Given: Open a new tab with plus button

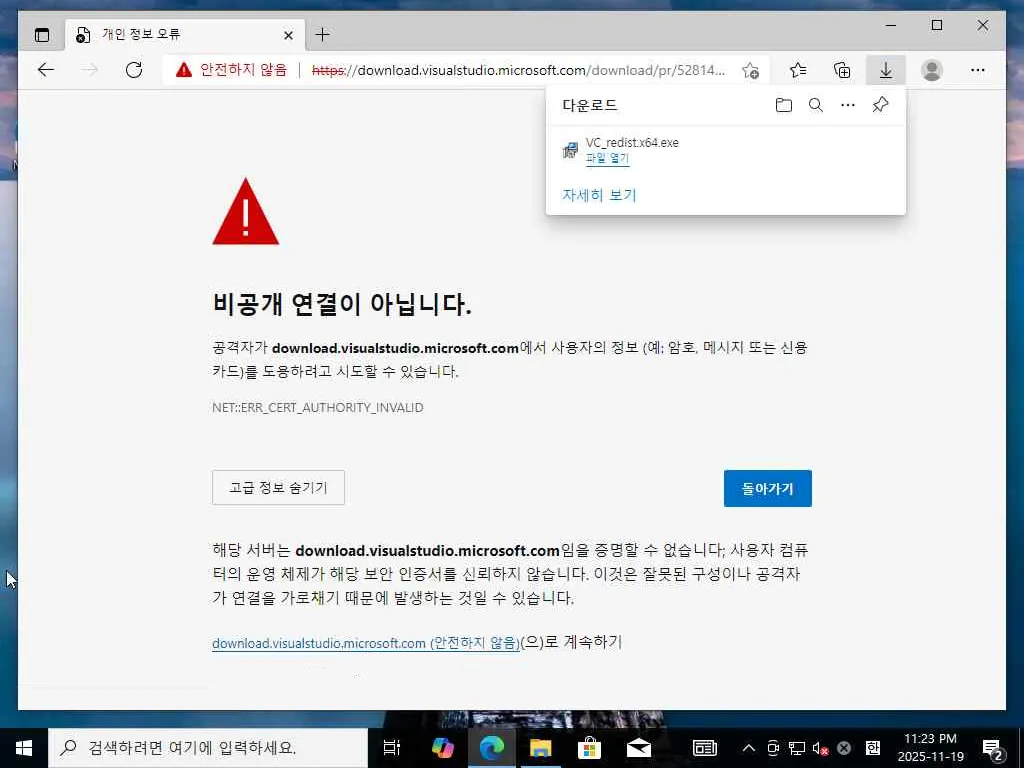Looking at the screenshot, I should tap(323, 35).
